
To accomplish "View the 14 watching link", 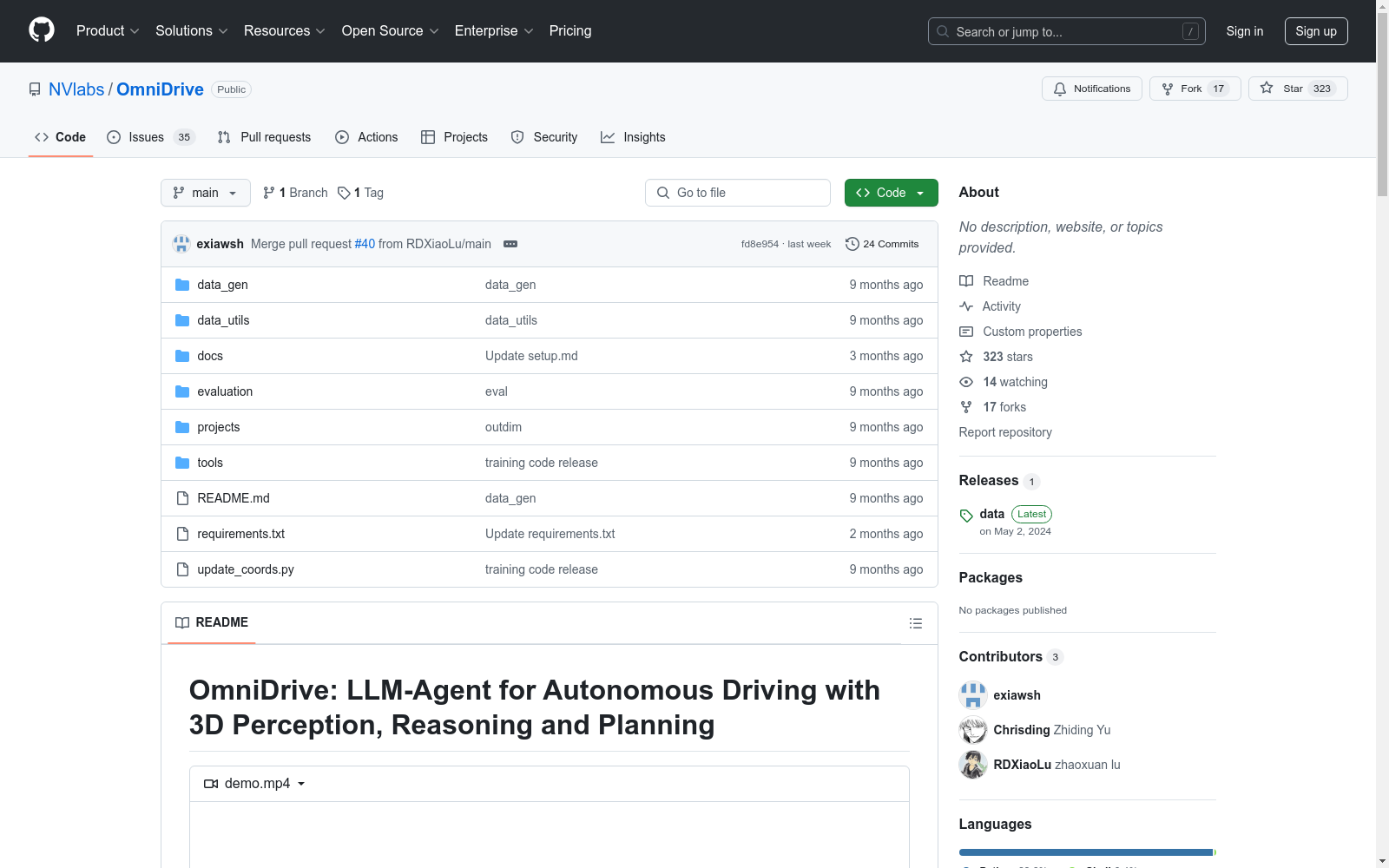I will pyautogui.click(x=1004, y=382).
